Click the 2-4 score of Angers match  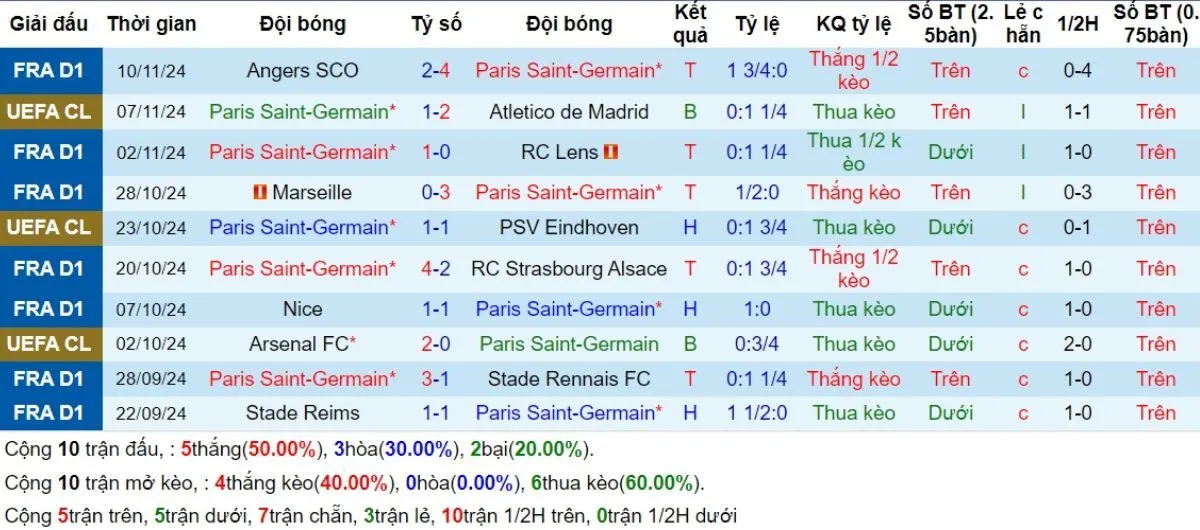point(436,71)
